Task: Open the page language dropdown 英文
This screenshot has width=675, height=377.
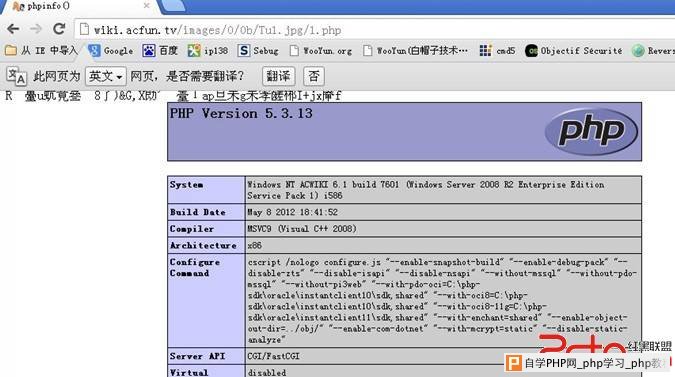Action: (106, 77)
